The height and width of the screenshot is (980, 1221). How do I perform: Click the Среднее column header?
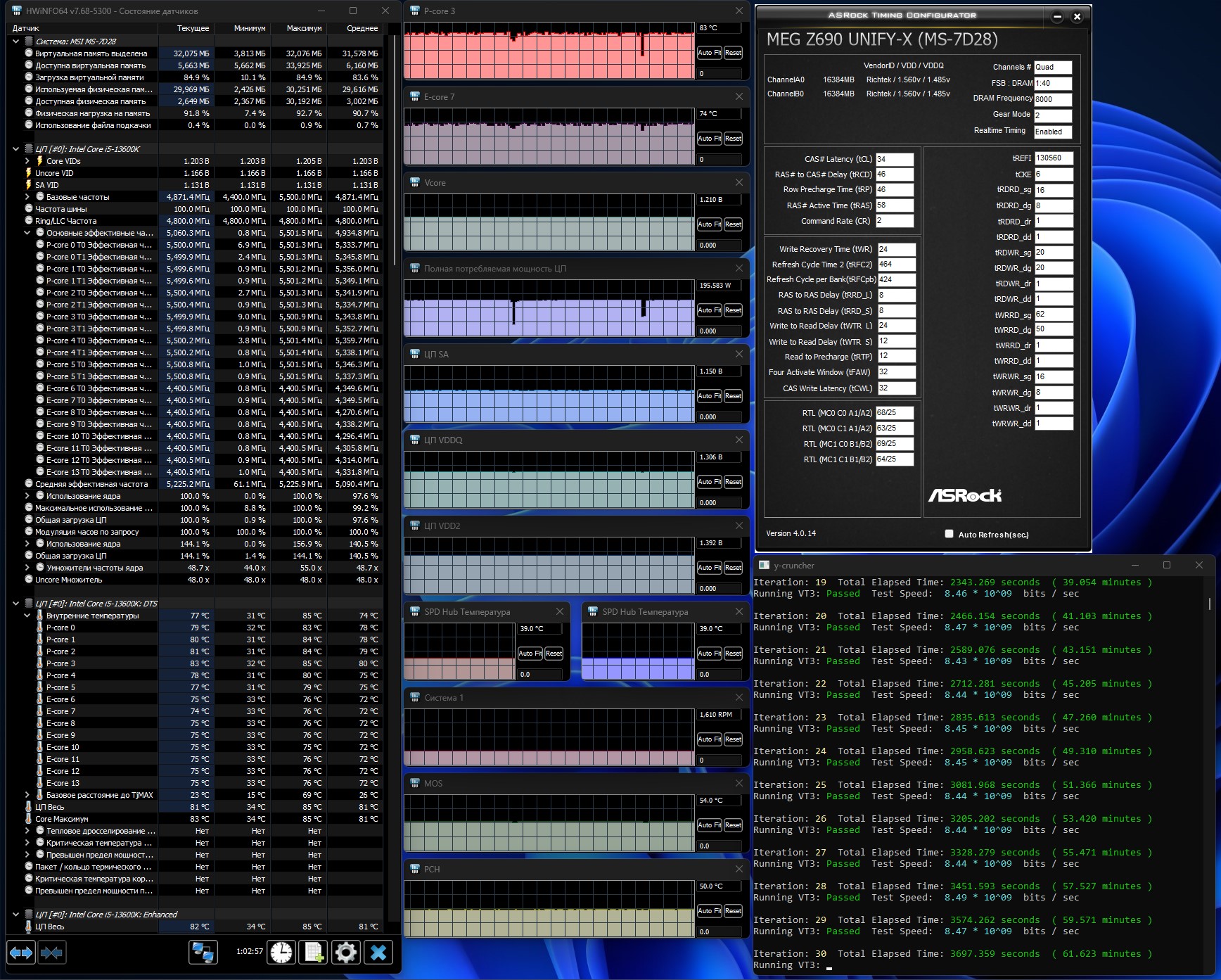click(354, 28)
